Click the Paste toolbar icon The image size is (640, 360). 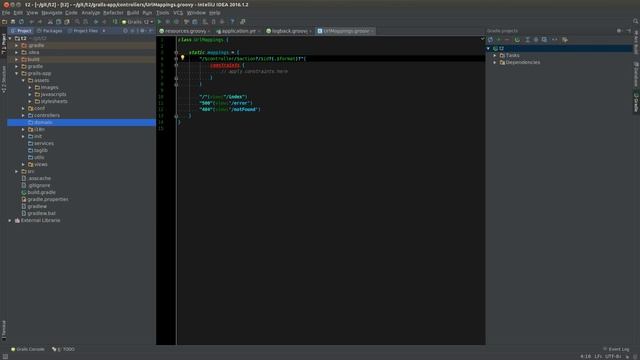tap(67, 22)
